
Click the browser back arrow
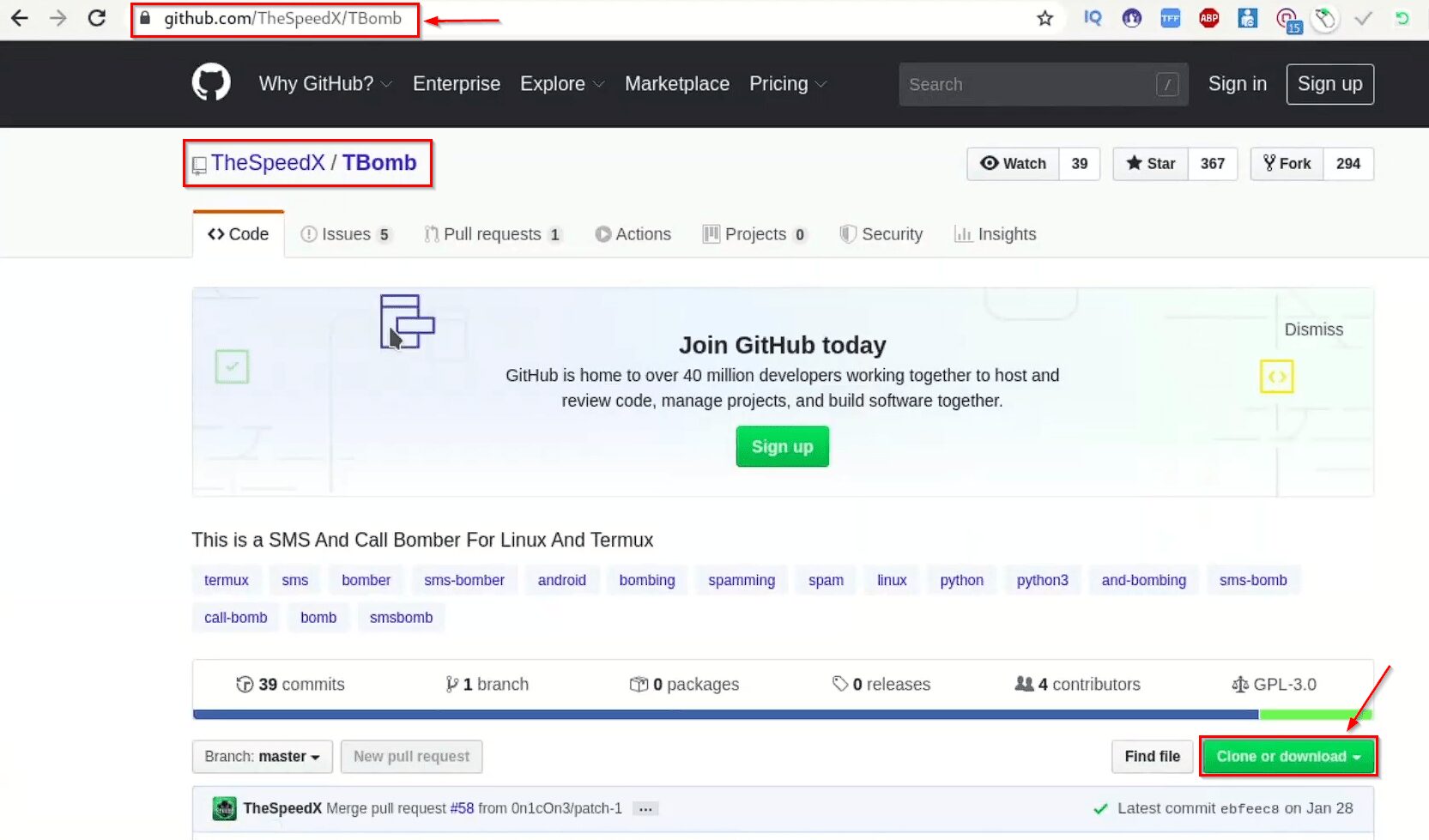[x=20, y=18]
